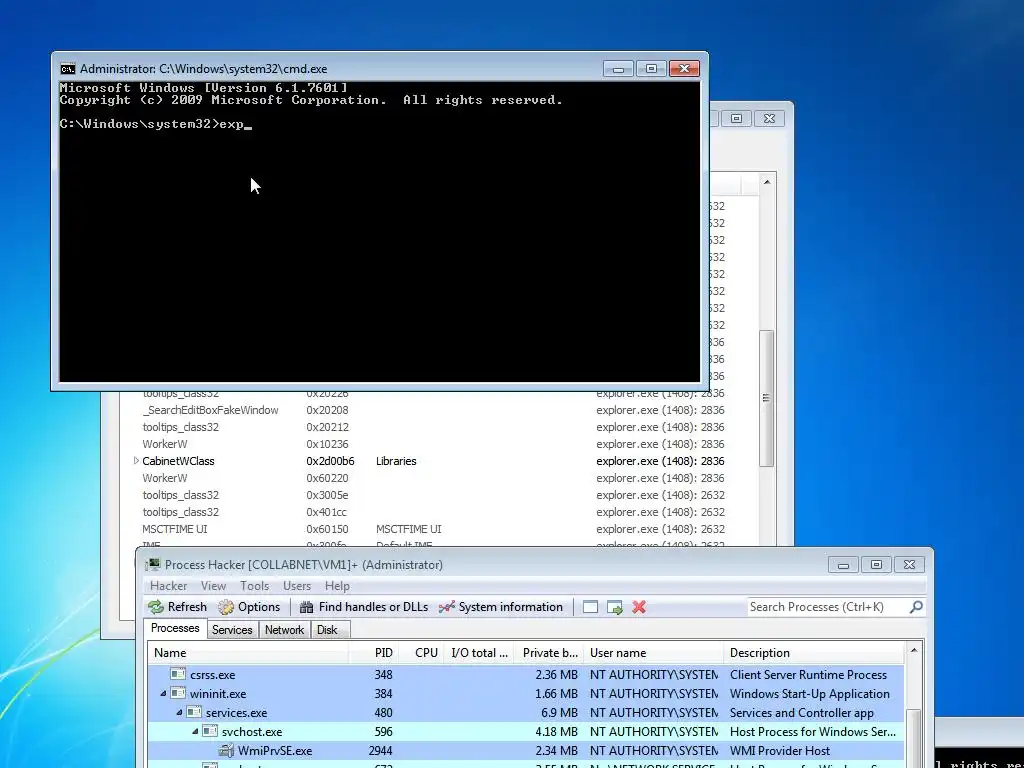Sort by User name column header
This screenshot has height=768, width=1024.
tap(654, 652)
